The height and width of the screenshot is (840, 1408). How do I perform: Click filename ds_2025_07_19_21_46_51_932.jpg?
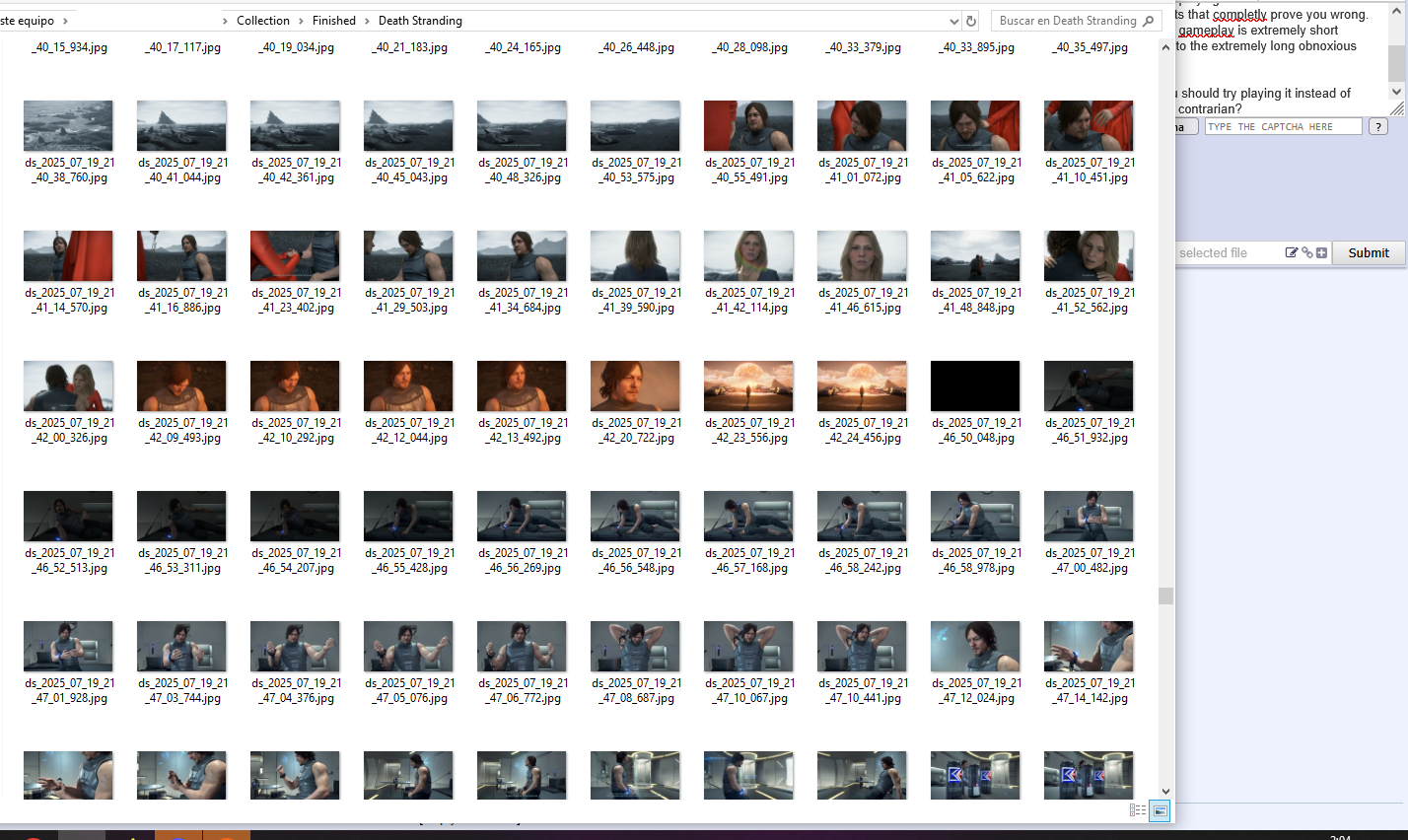[1089, 431]
